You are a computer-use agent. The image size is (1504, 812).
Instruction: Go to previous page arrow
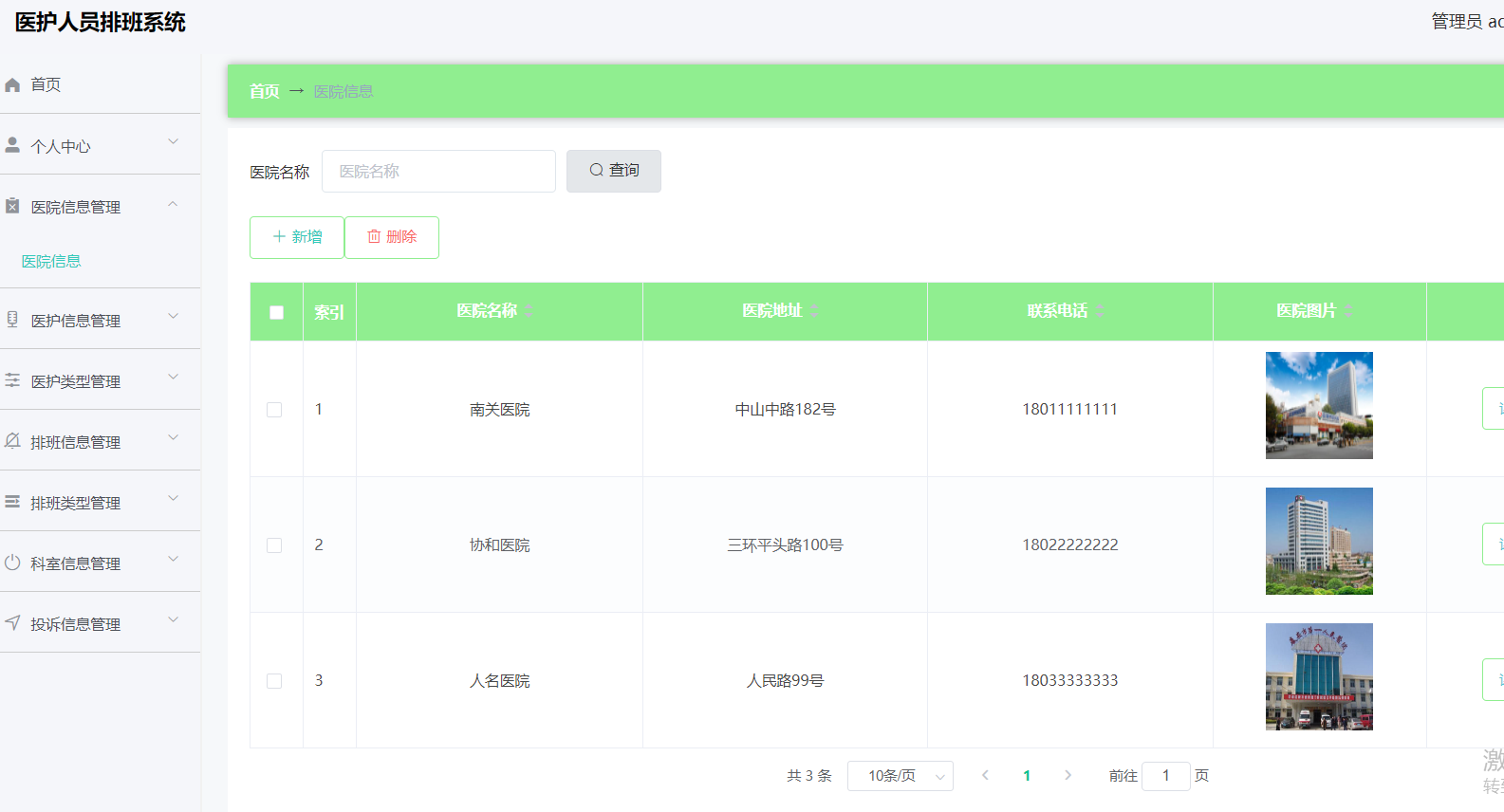[x=985, y=775]
